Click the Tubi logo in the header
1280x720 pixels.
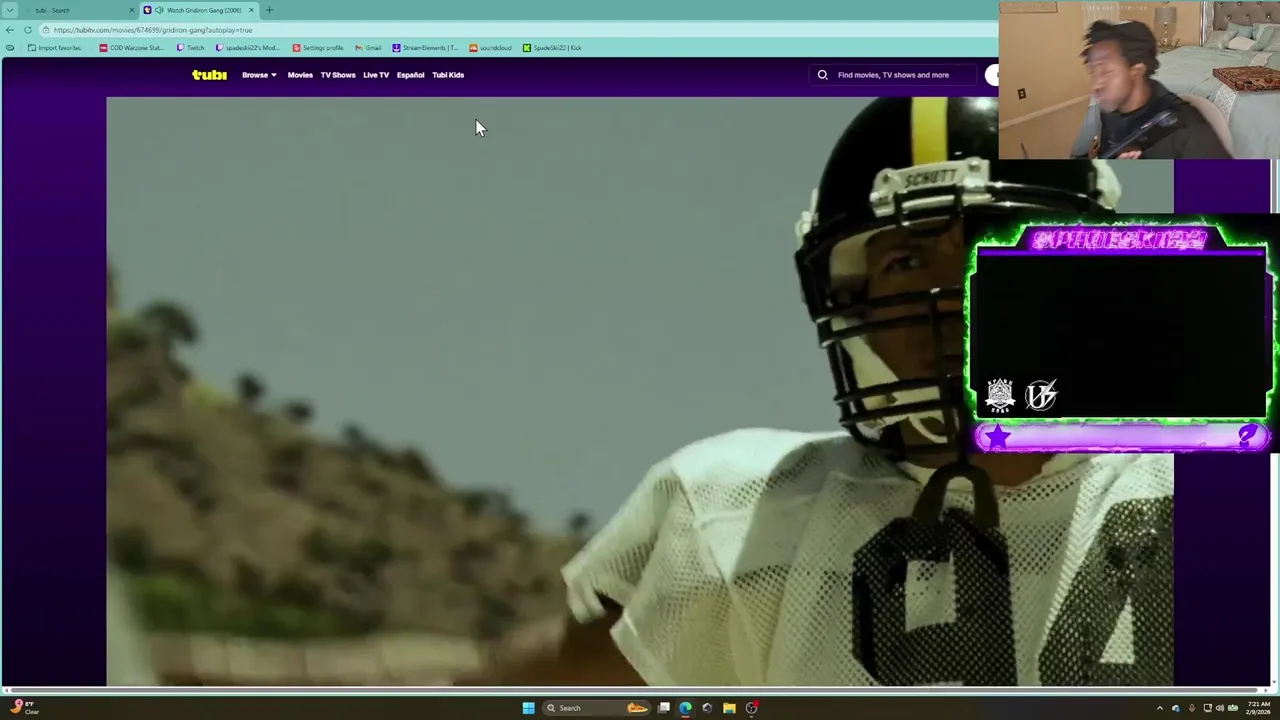point(209,75)
